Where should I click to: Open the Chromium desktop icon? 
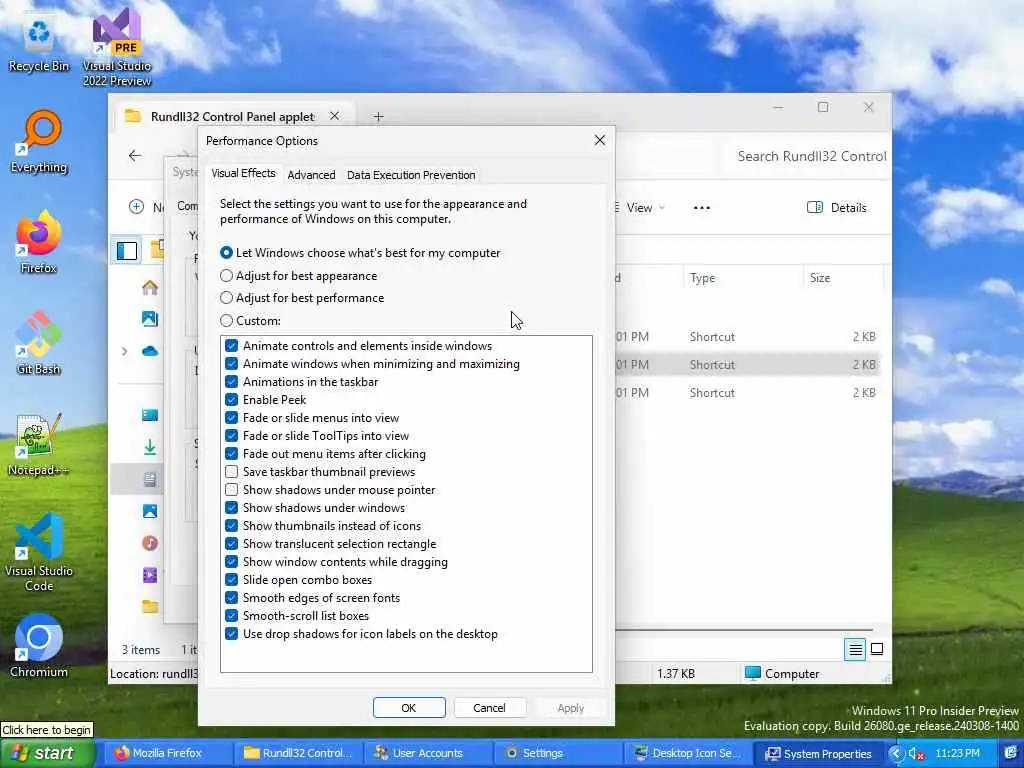point(39,647)
